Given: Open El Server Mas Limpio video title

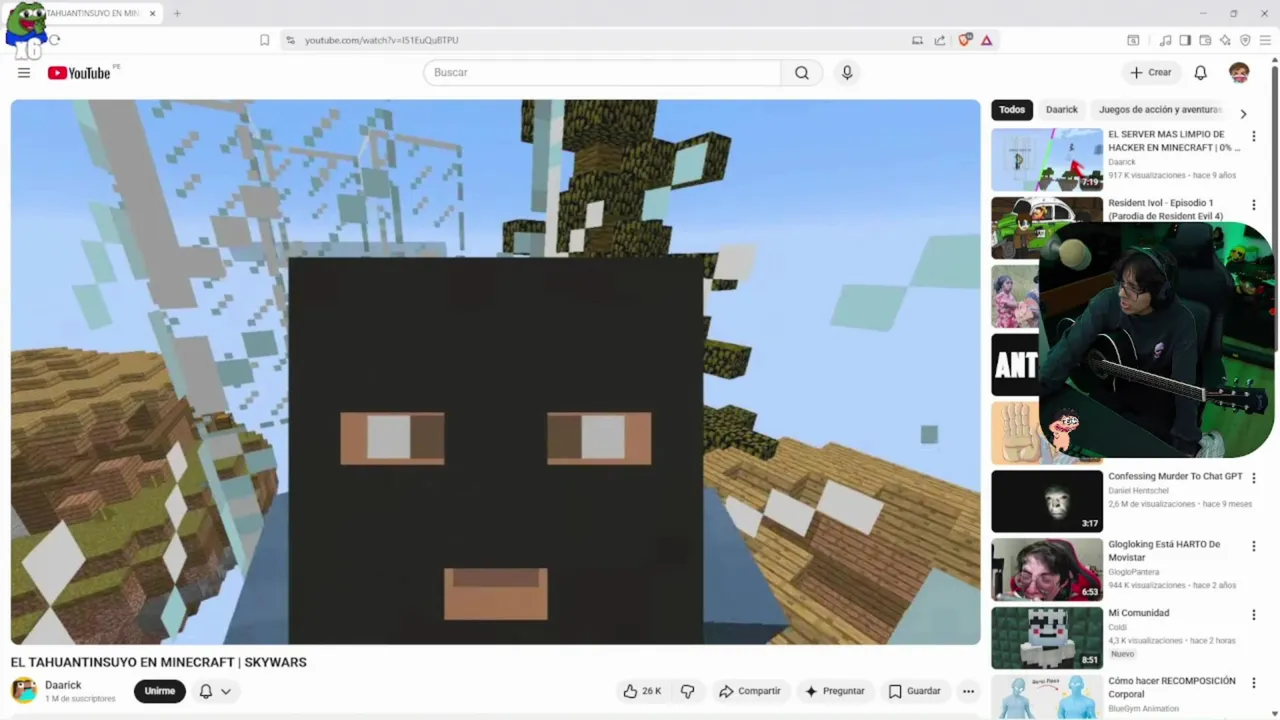Looking at the screenshot, I should click(1174, 141).
